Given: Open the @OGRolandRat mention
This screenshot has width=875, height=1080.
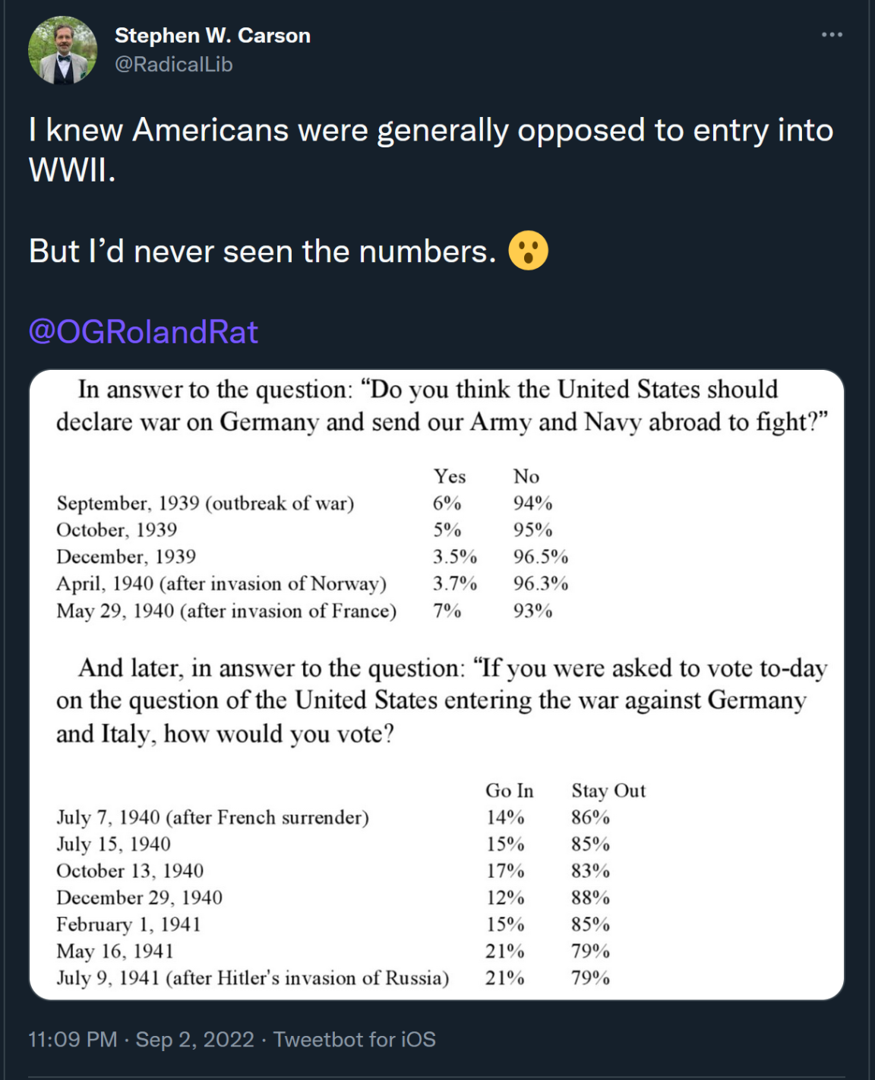Looking at the screenshot, I should point(144,331).
